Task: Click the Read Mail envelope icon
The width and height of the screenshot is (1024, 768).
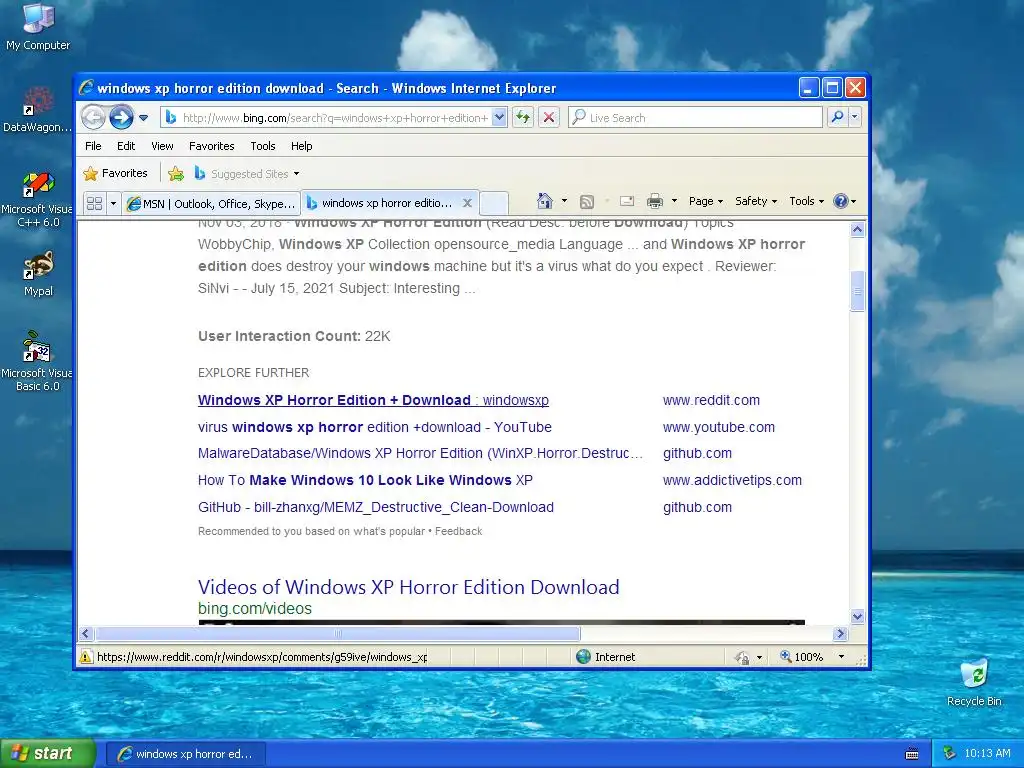Action: point(627,201)
